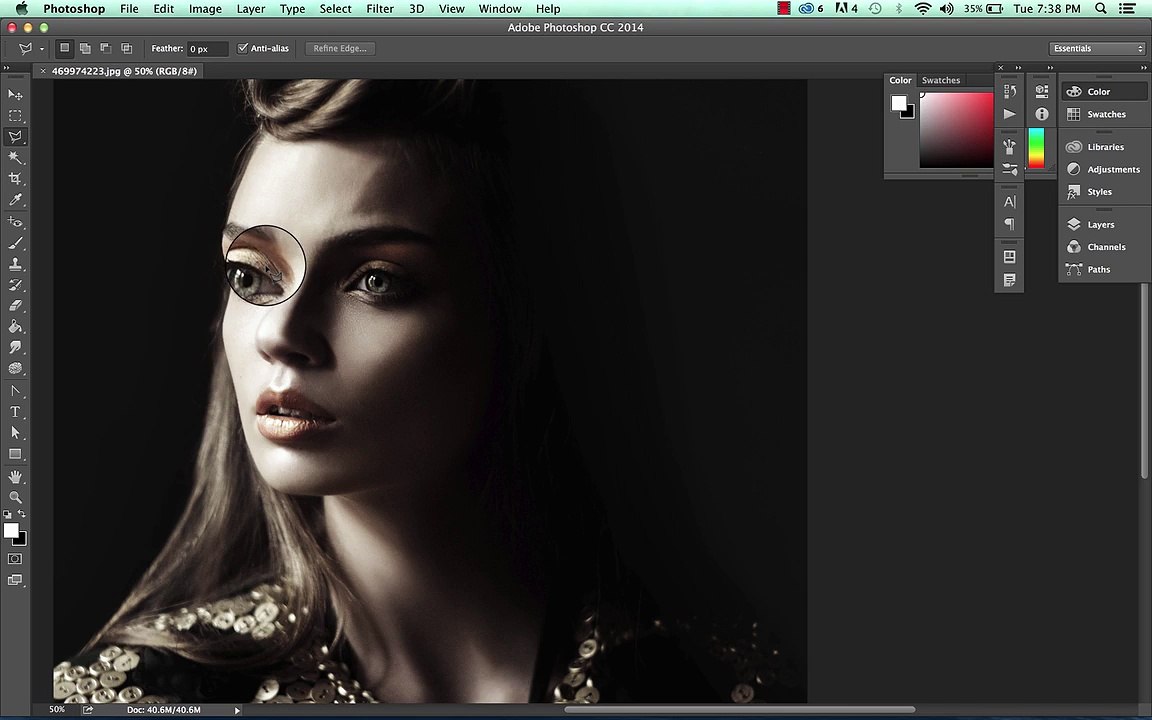This screenshot has height=720, width=1152.
Task: Open the Essentials workspace dropdown
Action: (1097, 48)
